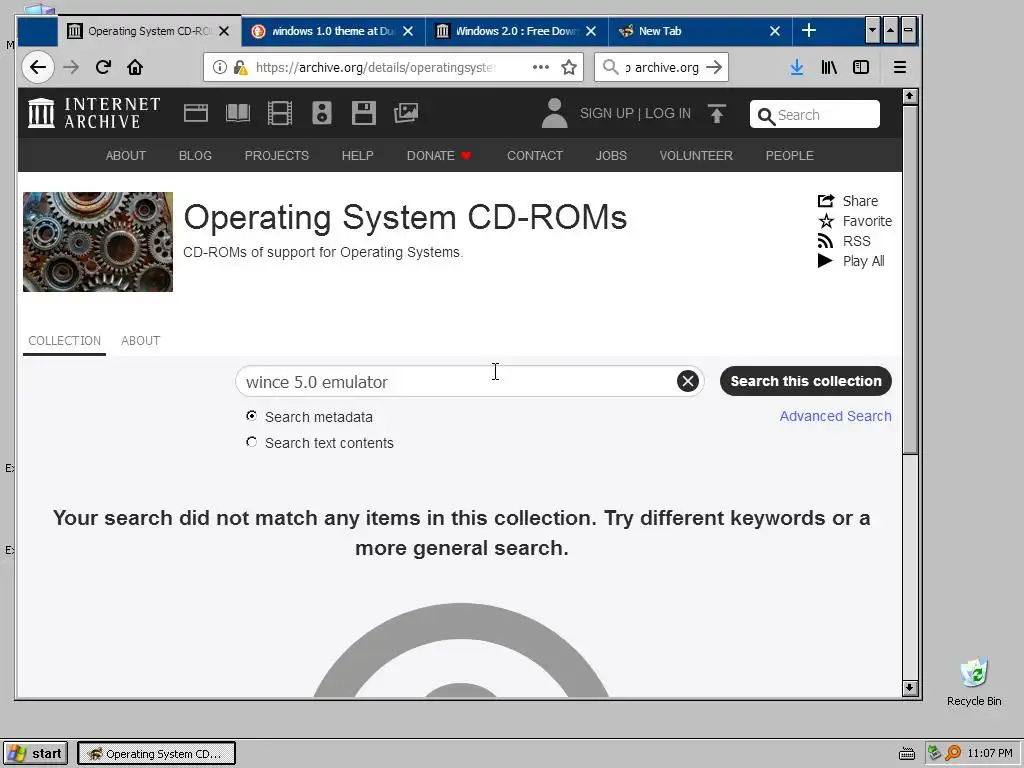
Task: Switch to the windows 1.0 theme tab
Action: point(333,31)
